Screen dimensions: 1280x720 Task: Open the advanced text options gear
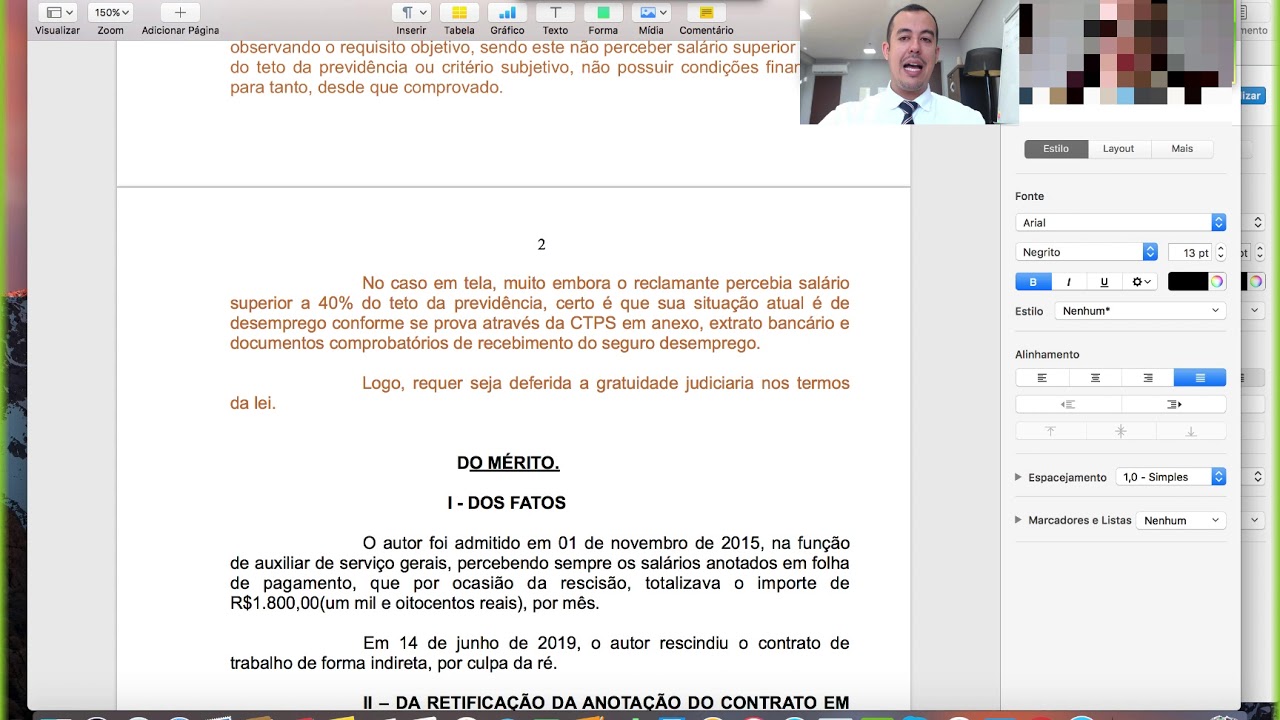(1141, 282)
